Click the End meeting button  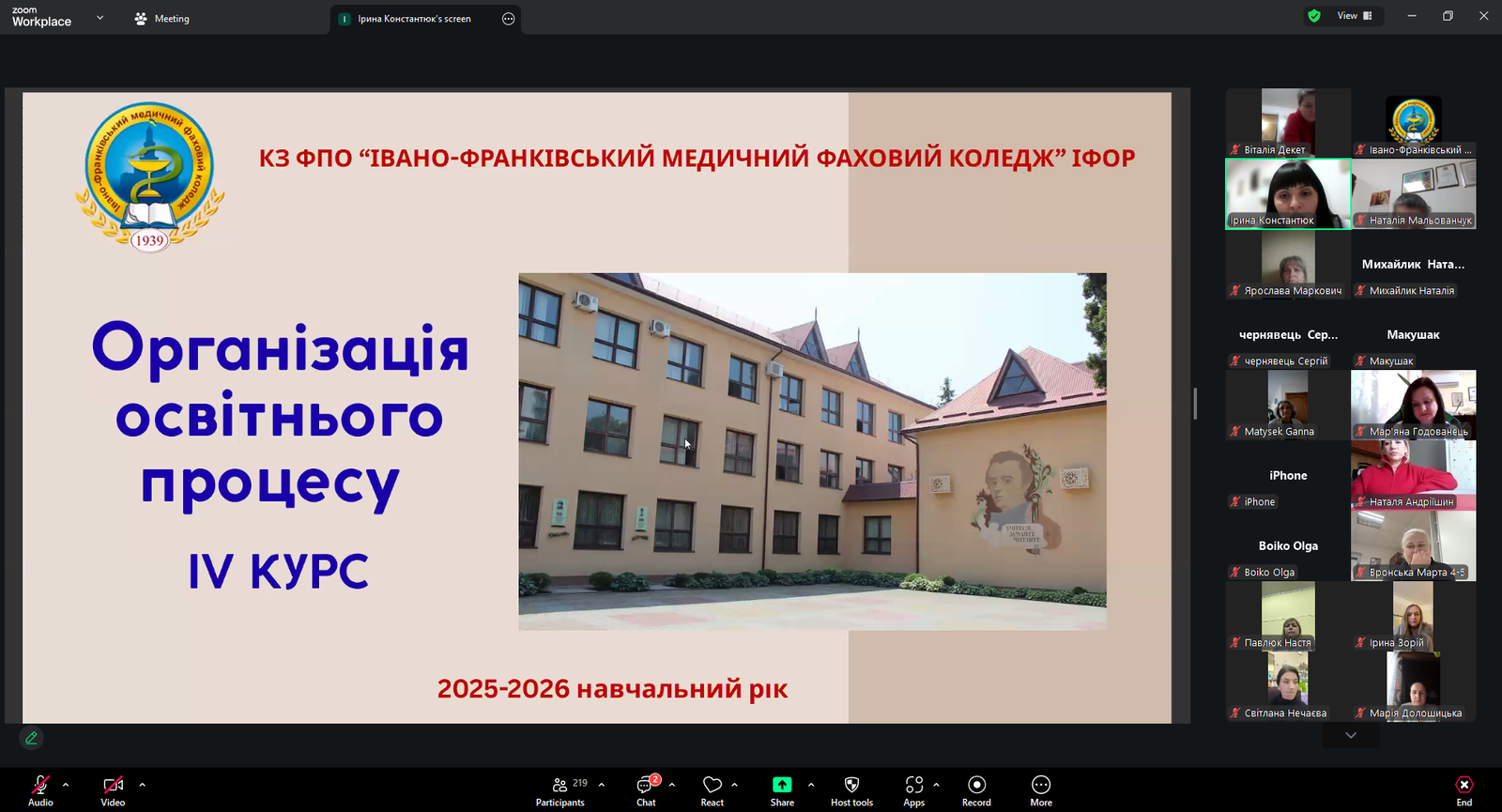click(1464, 789)
